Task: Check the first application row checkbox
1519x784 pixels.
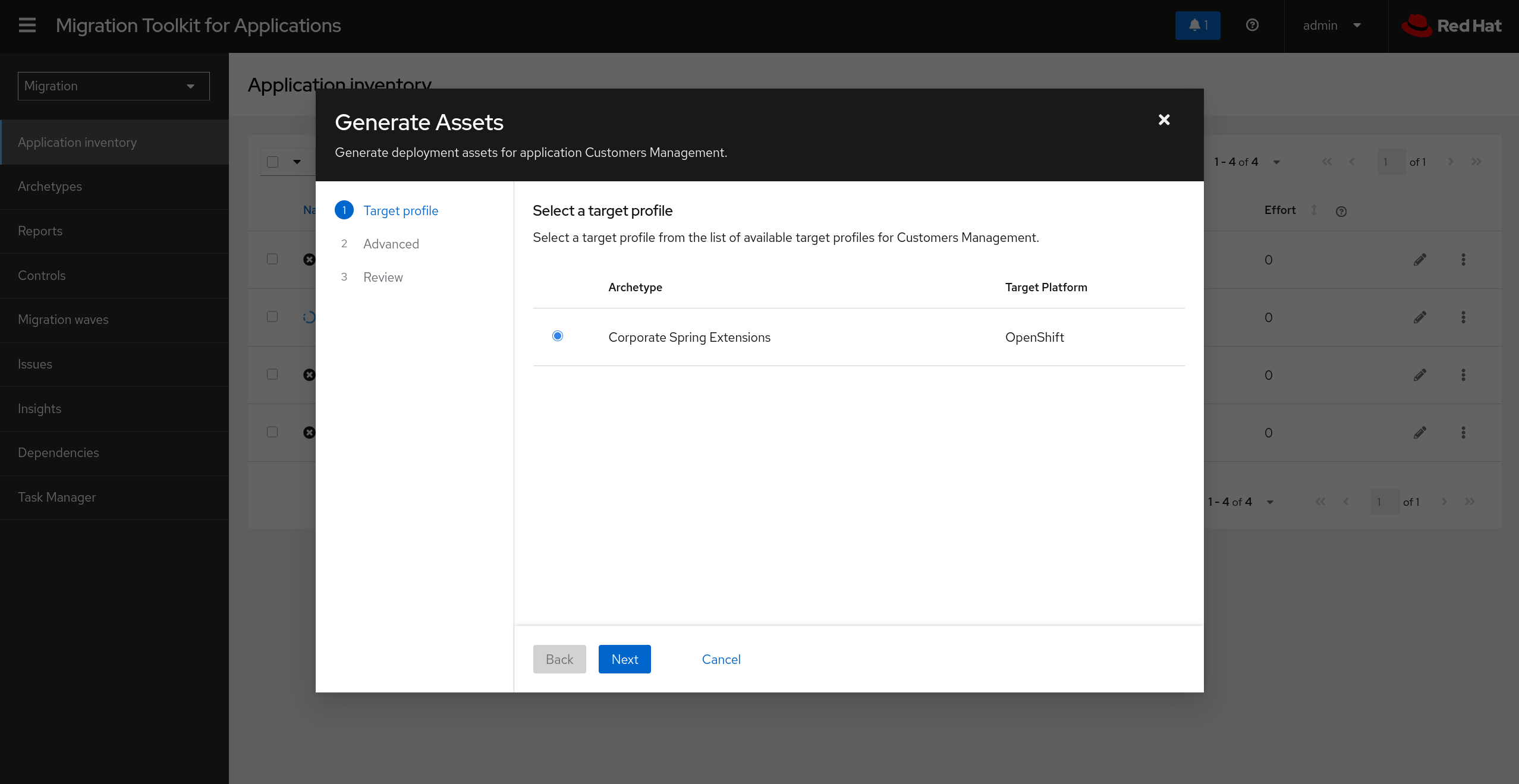Action: pyautogui.click(x=272, y=259)
